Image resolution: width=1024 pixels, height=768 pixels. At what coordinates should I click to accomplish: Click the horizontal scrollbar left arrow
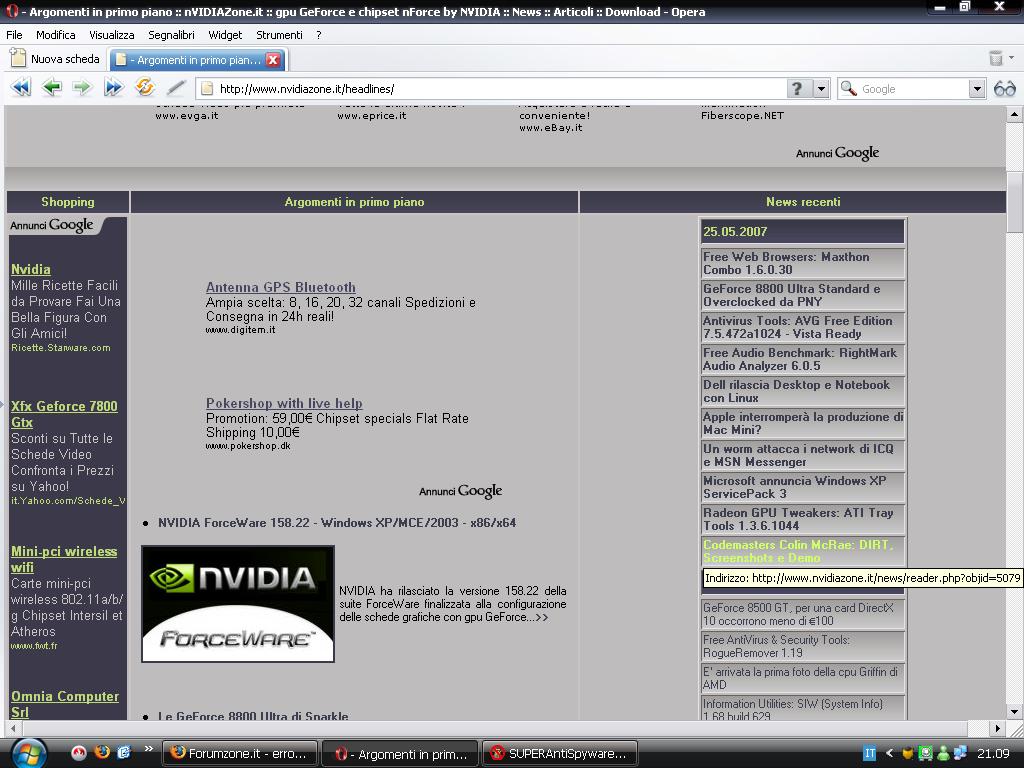pyautogui.click(x=12, y=728)
